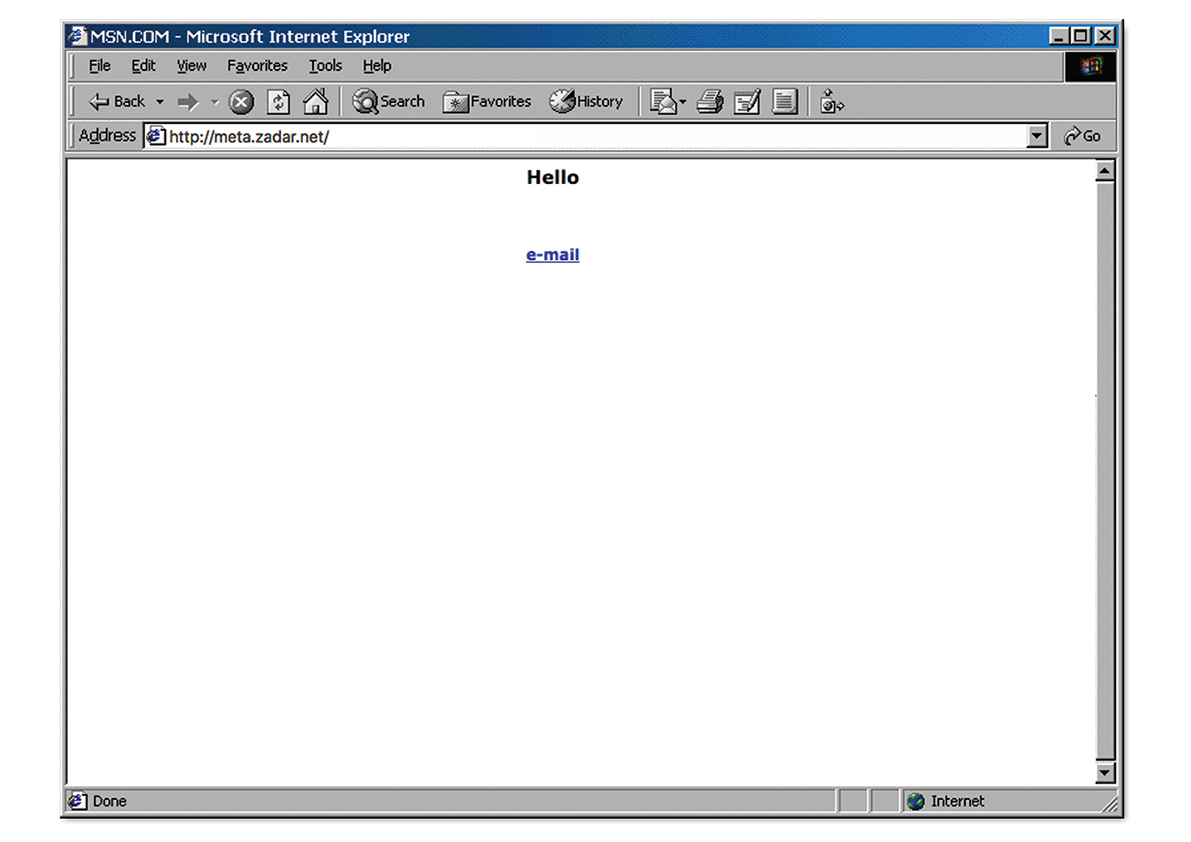The width and height of the screenshot is (1191, 842).
Task: Refresh the page with the Refresh icon
Action: click(278, 102)
